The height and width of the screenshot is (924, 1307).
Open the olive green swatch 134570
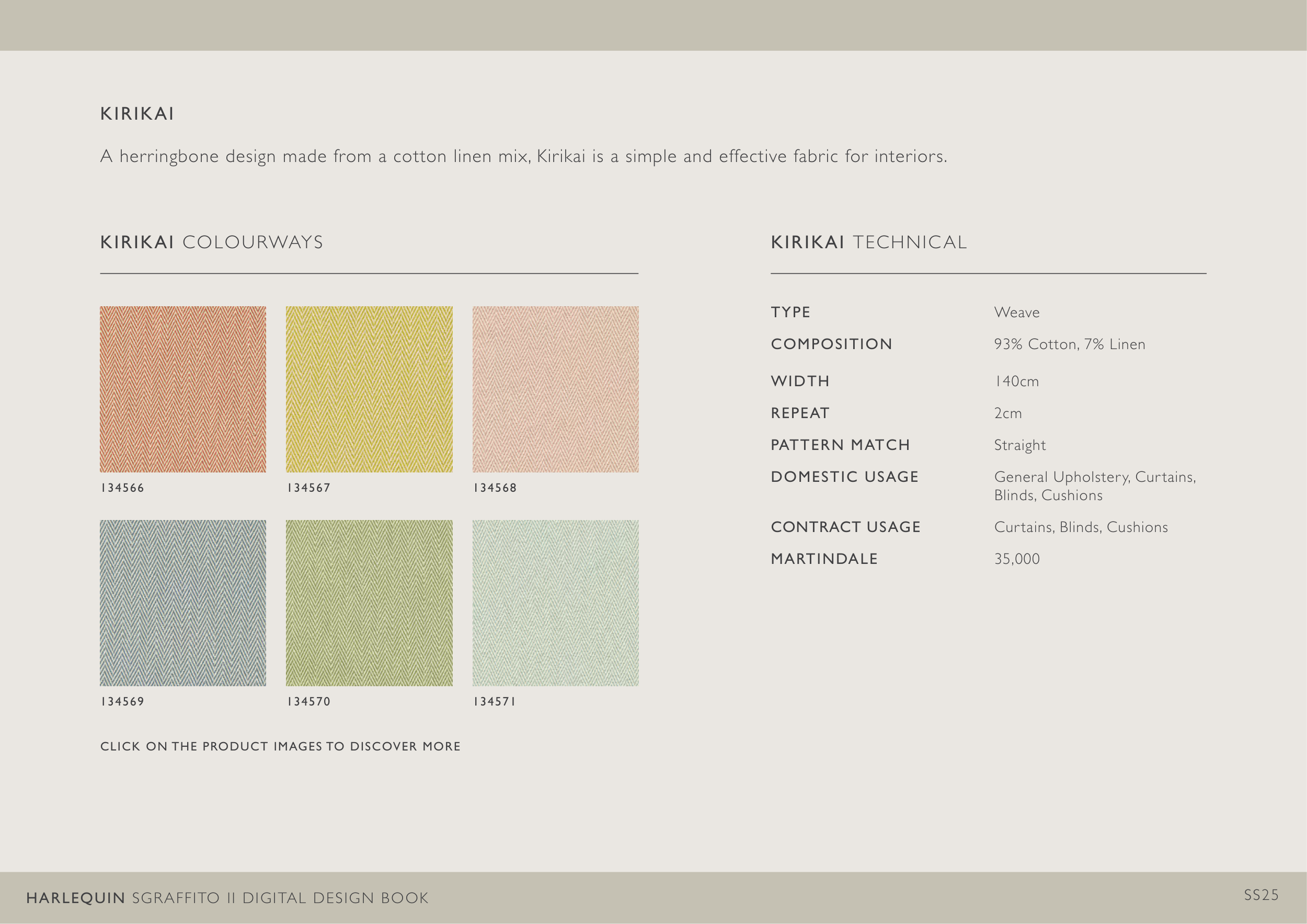pyautogui.click(x=369, y=603)
